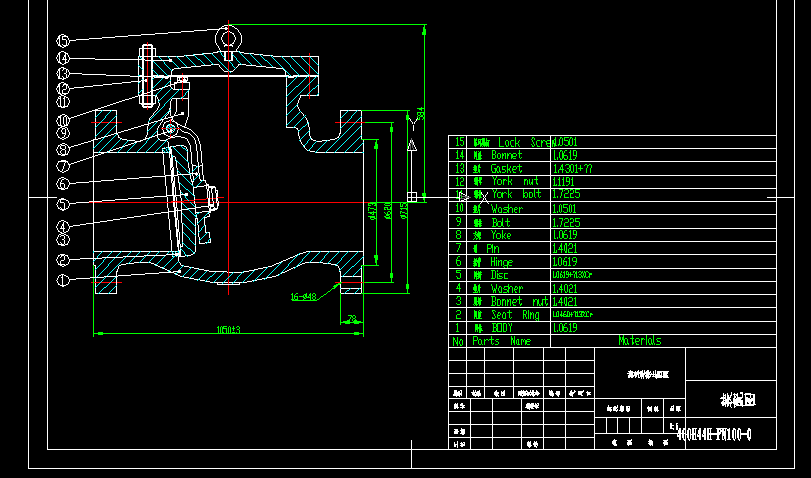Click the hinge pin circle
This screenshot has width=811, height=478.
171,129
